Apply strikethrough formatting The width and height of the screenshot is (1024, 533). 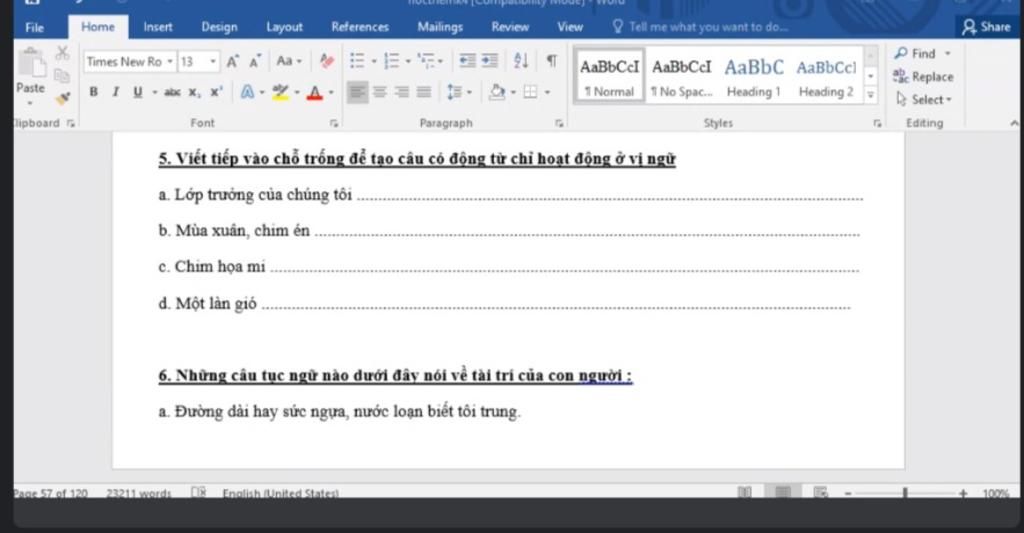(172, 92)
